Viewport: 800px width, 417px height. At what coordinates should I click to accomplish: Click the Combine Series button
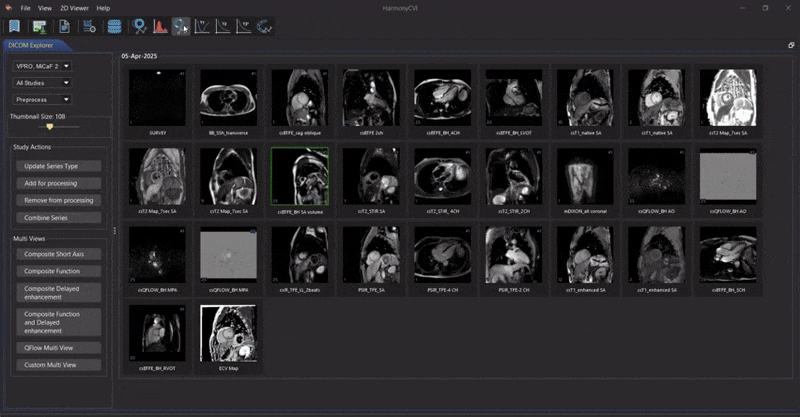pos(59,218)
